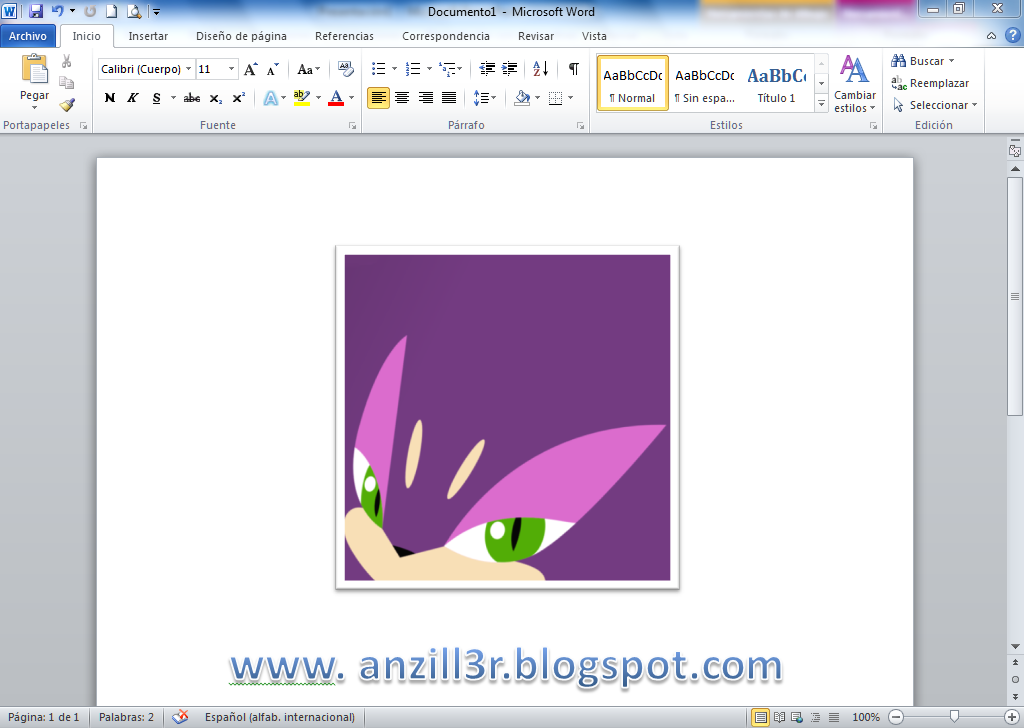
Task: Toggle justify alignment
Action: click(x=449, y=98)
